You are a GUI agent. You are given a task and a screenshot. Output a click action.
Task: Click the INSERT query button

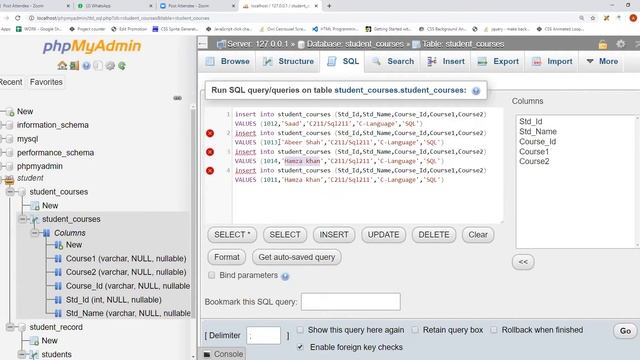[334, 235]
